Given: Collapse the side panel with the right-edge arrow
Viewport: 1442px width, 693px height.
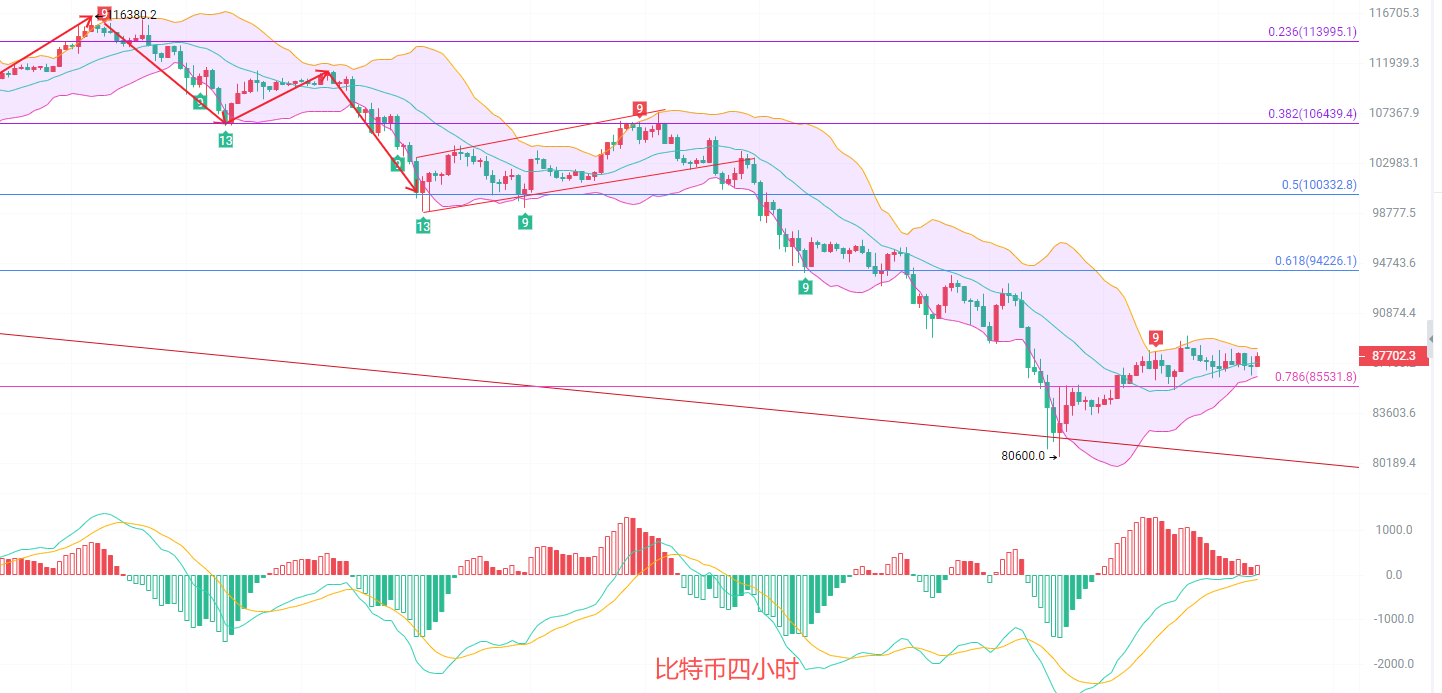Looking at the screenshot, I should (1429, 340).
